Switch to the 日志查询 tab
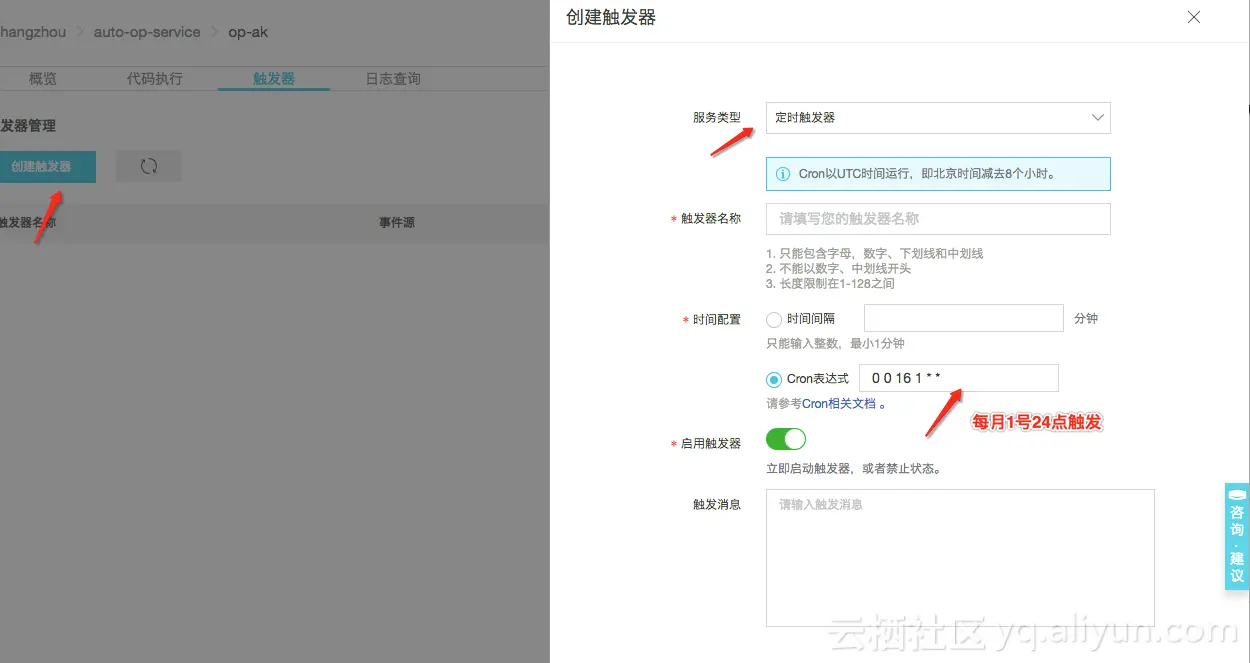 click(x=393, y=79)
